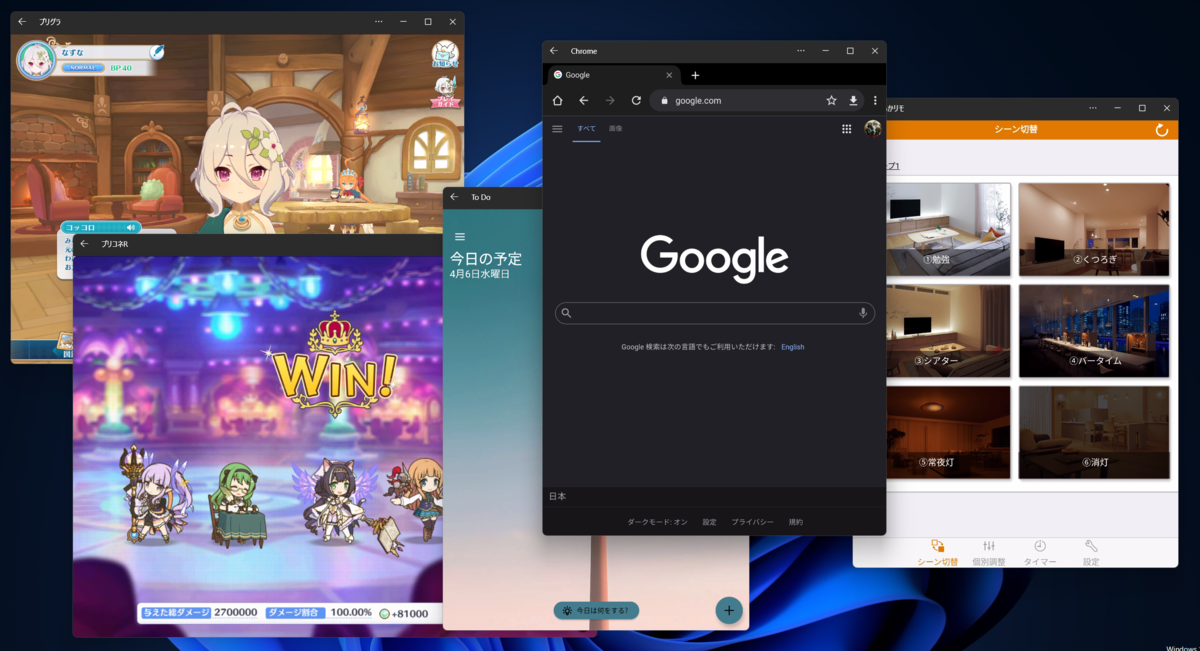Click back arrow in プリコネR title bar
This screenshot has width=1200, height=651.
click(84, 244)
